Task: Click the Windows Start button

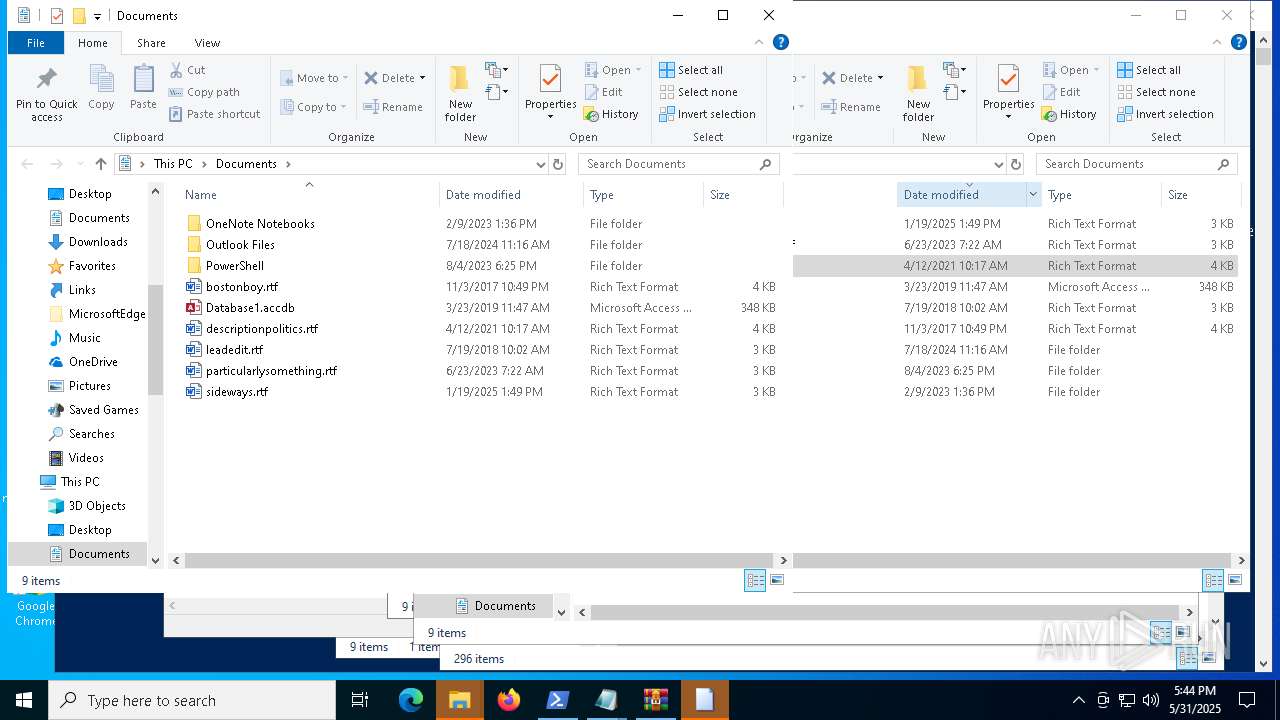Action: [24, 700]
